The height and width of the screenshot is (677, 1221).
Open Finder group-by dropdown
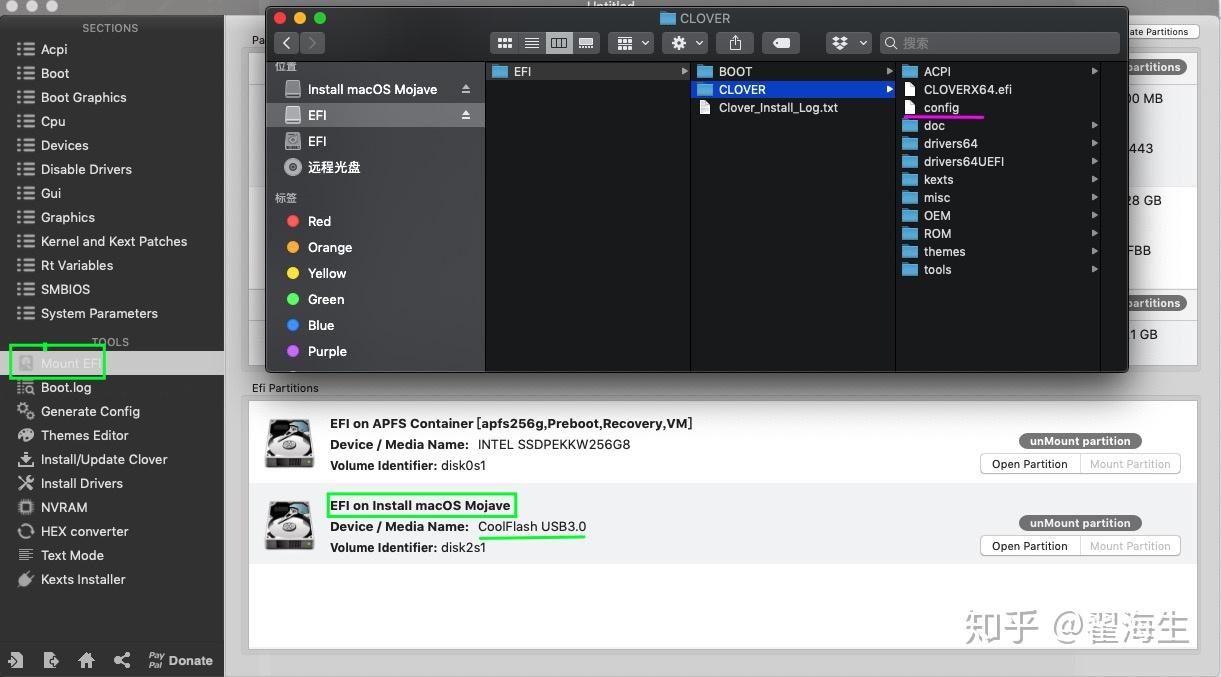631,43
